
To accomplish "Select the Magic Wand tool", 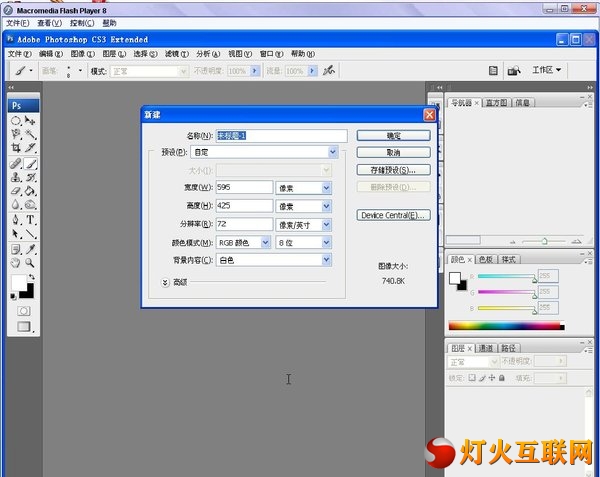I will pos(30,134).
